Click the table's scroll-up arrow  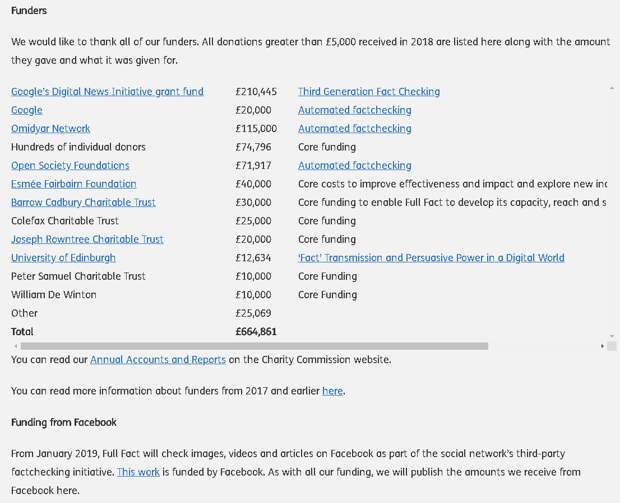(611, 88)
